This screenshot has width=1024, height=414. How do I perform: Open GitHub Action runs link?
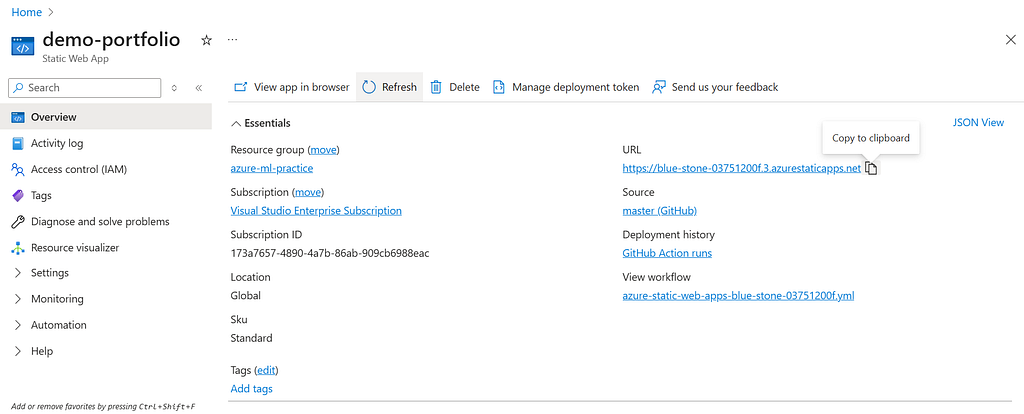667,253
